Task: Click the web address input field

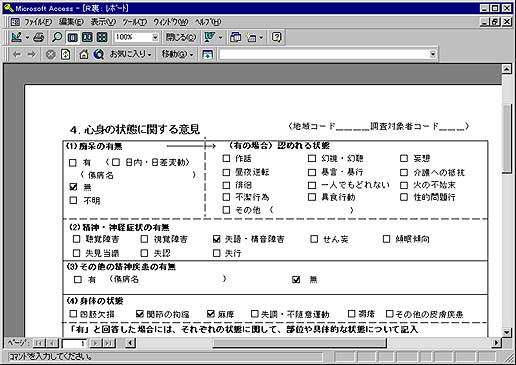Action: (324, 54)
